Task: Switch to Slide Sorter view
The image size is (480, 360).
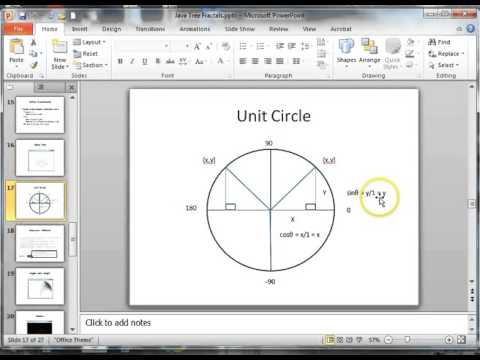Action: pos(340,340)
